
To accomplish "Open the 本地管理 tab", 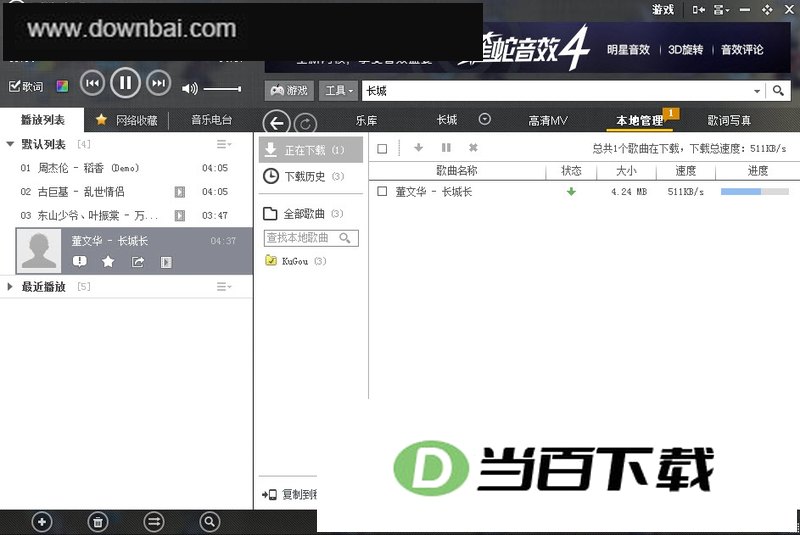I will tap(640, 120).
